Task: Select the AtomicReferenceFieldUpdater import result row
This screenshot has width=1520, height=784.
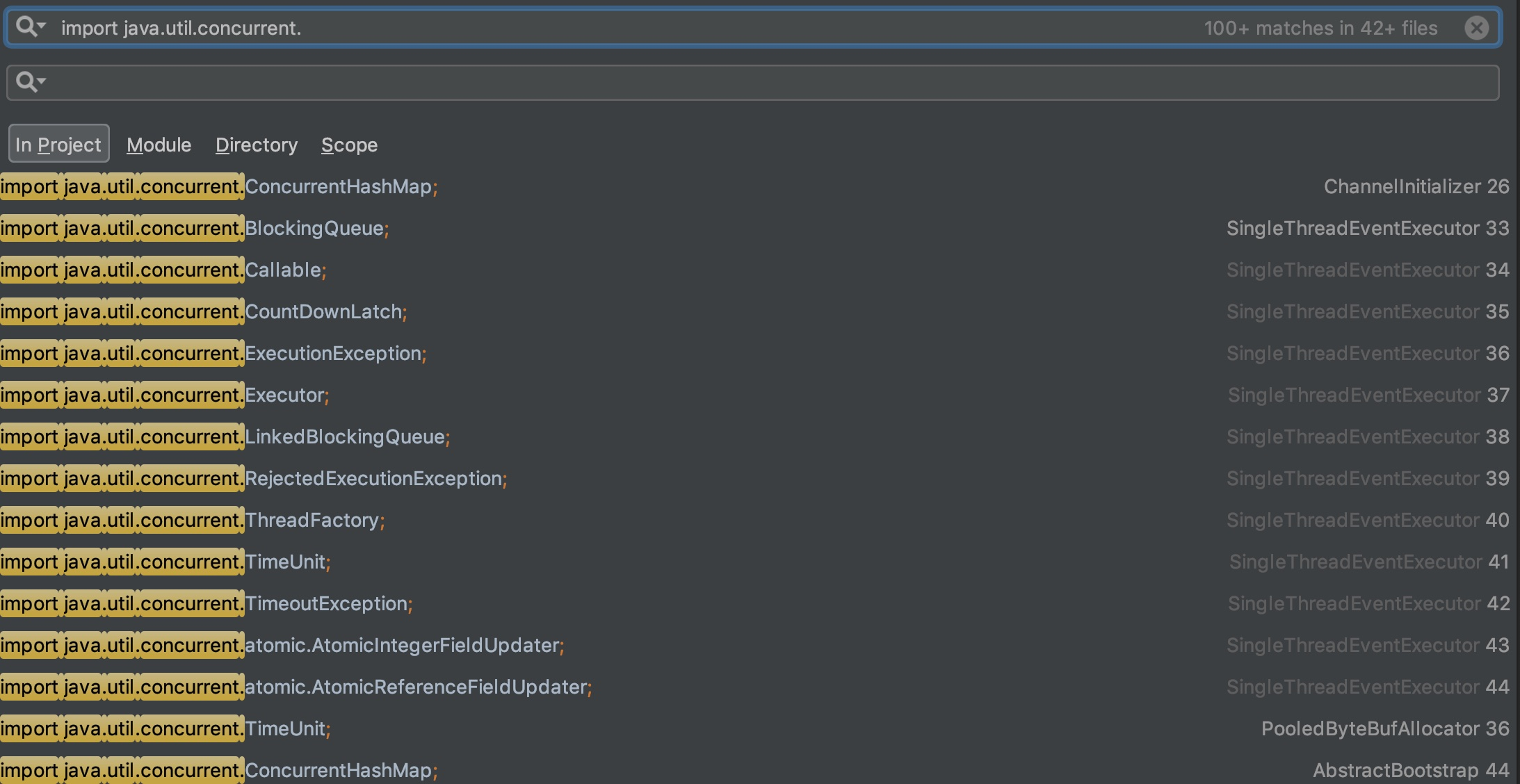Action: pos(759,687)
